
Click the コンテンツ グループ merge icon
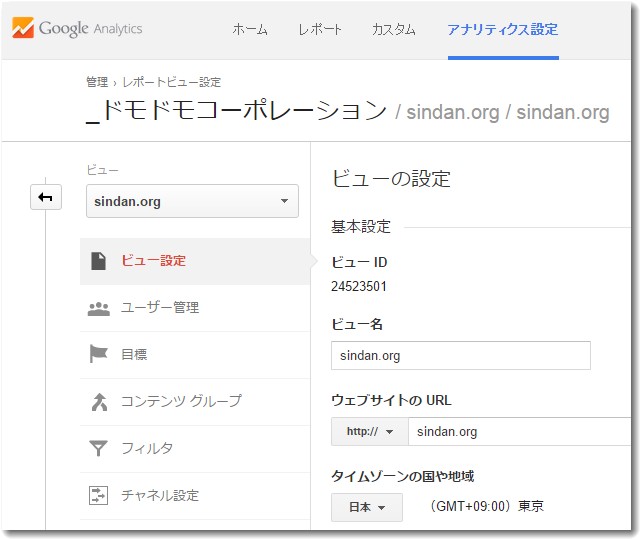(x=99, y=402)
